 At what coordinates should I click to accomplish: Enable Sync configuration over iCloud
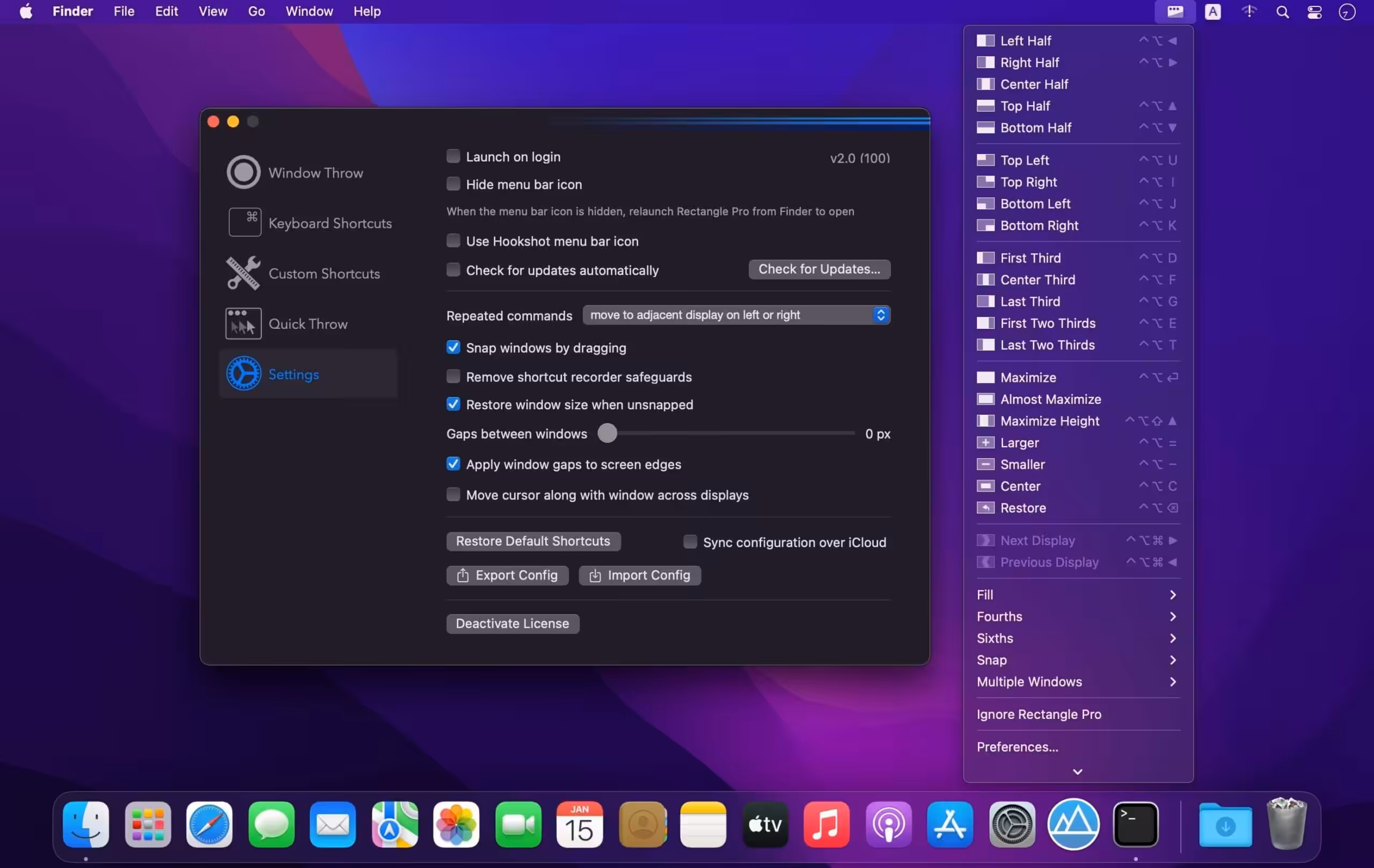[690, 542]
